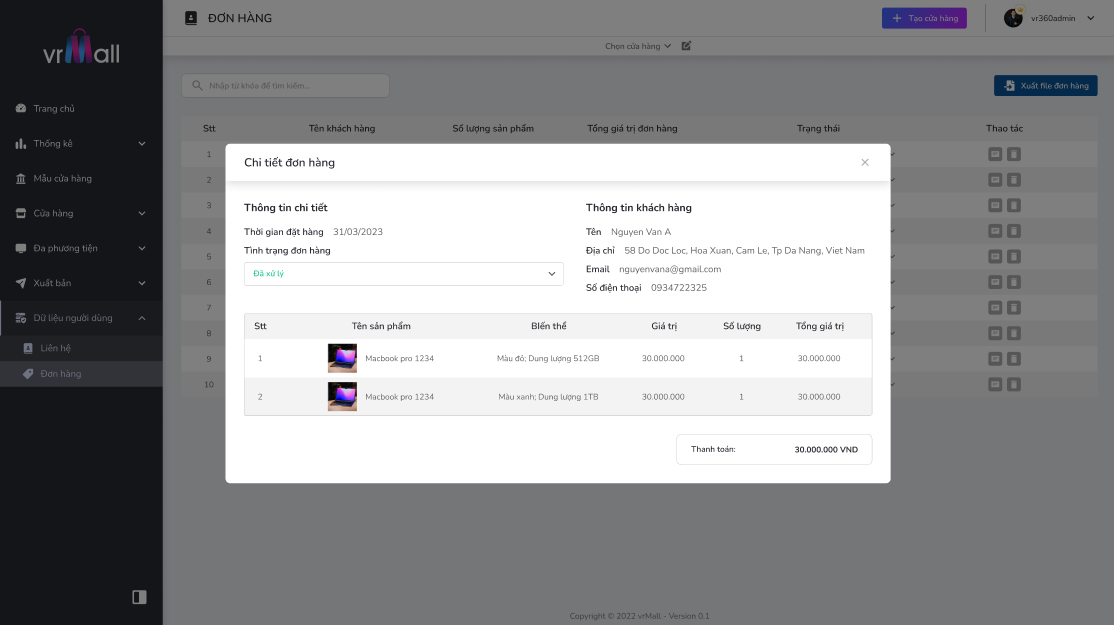Screen dimensions: 1114x625
Task: Click the first Macbook pro 1234 thumbnail
Action: tap(342, 358)
